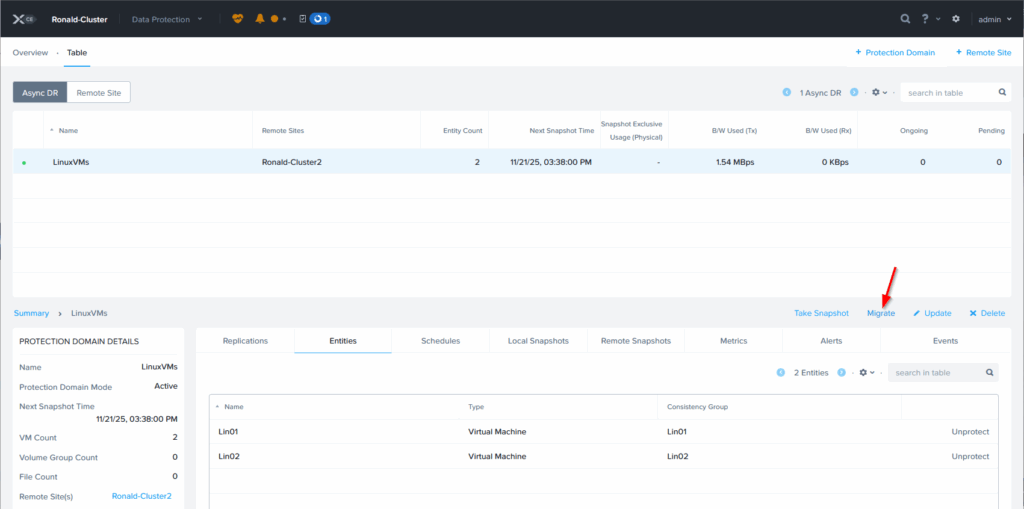Open the Schedules tab

point(441,341)
